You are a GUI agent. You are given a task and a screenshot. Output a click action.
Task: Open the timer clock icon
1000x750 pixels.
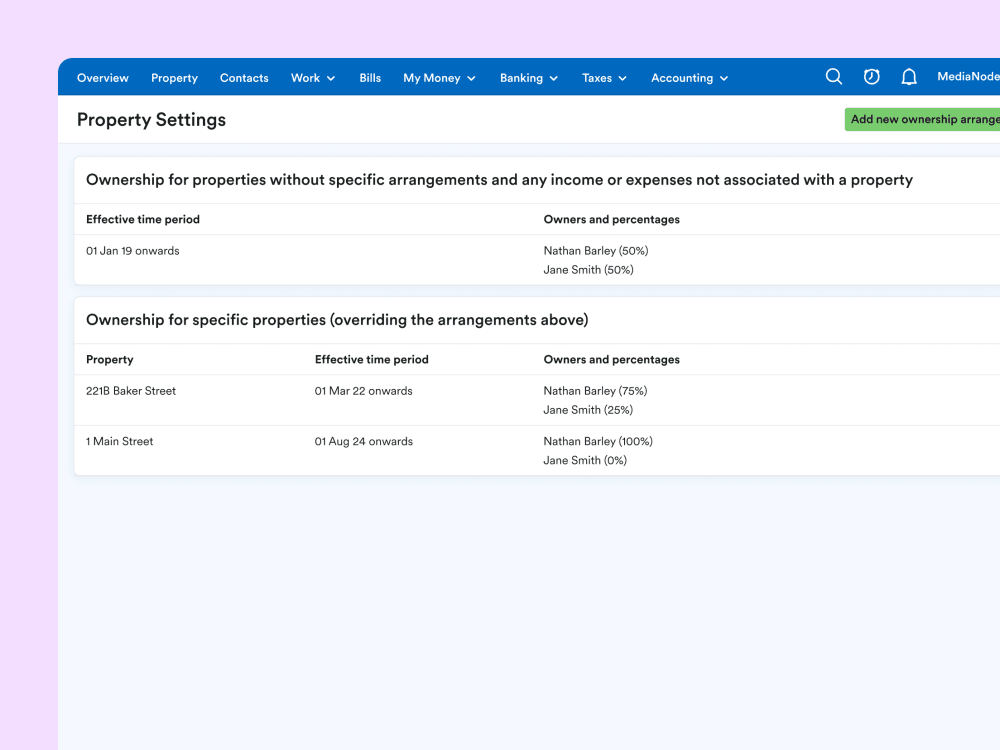point(871,77)
